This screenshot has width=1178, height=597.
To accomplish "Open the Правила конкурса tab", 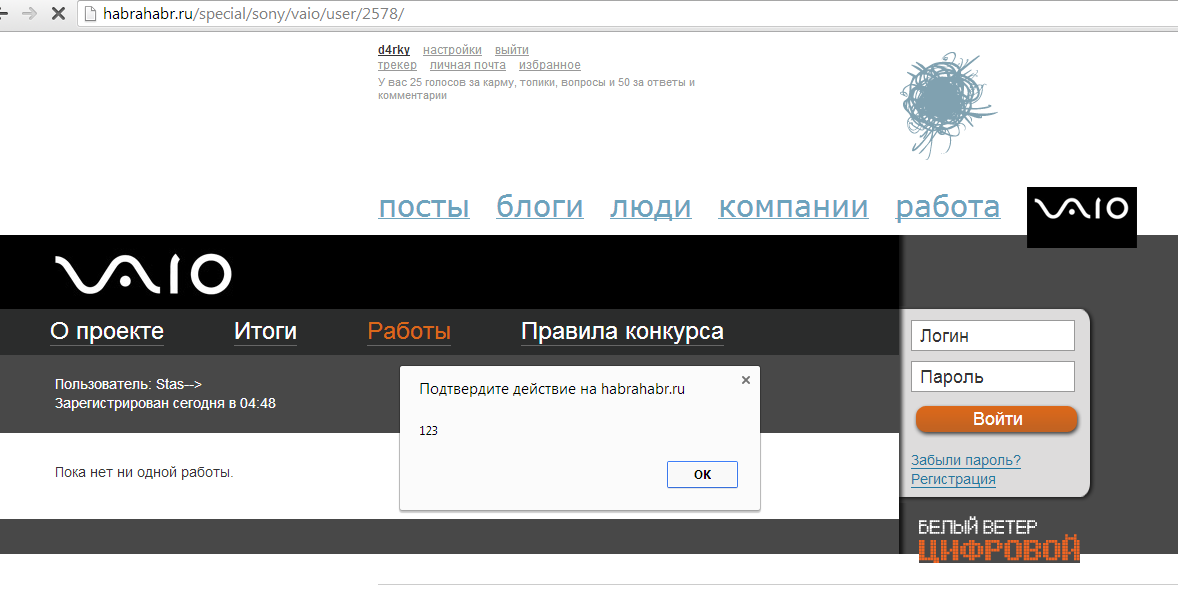I will tap(622, 331).
